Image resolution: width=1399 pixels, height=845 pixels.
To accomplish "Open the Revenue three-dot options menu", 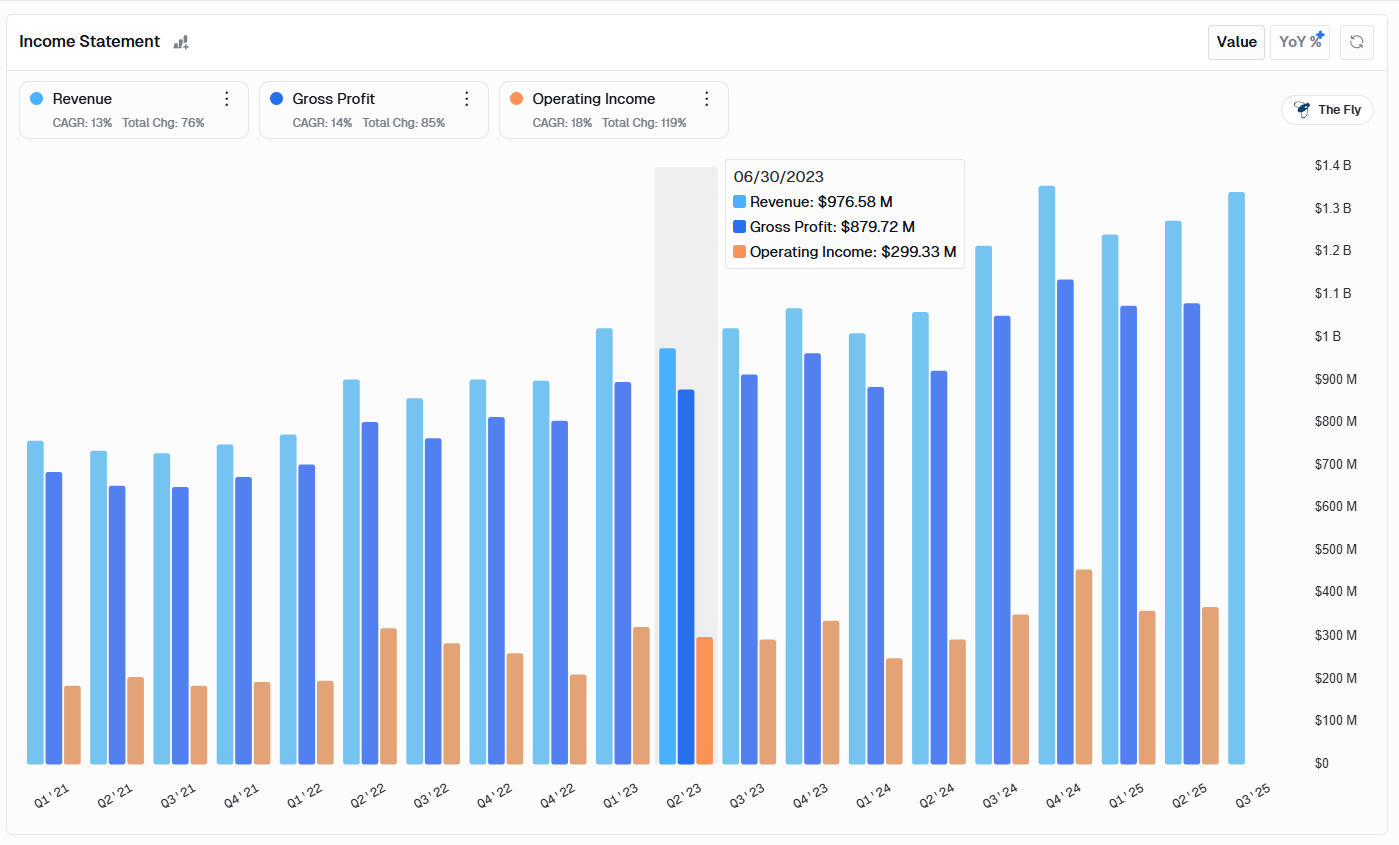I will pos(227,99).
